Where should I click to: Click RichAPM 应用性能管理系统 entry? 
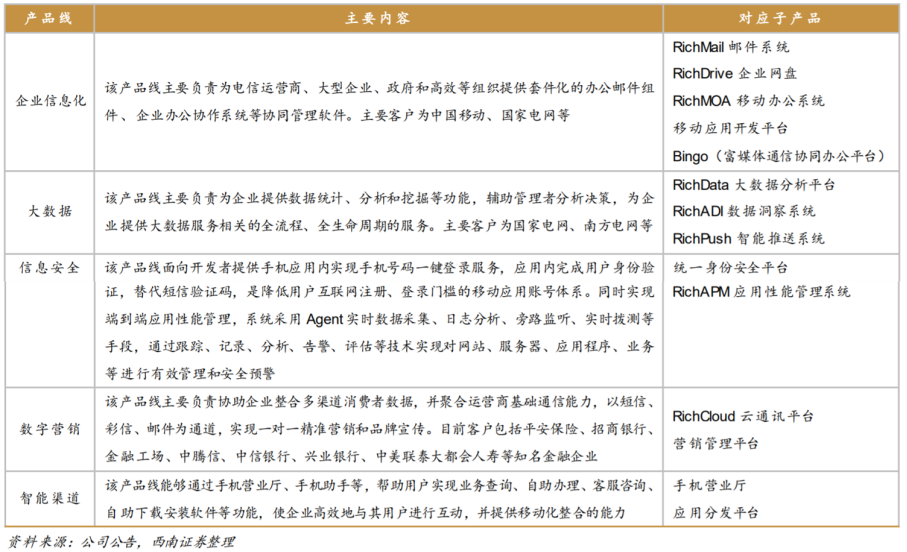(x=761, y=292)
